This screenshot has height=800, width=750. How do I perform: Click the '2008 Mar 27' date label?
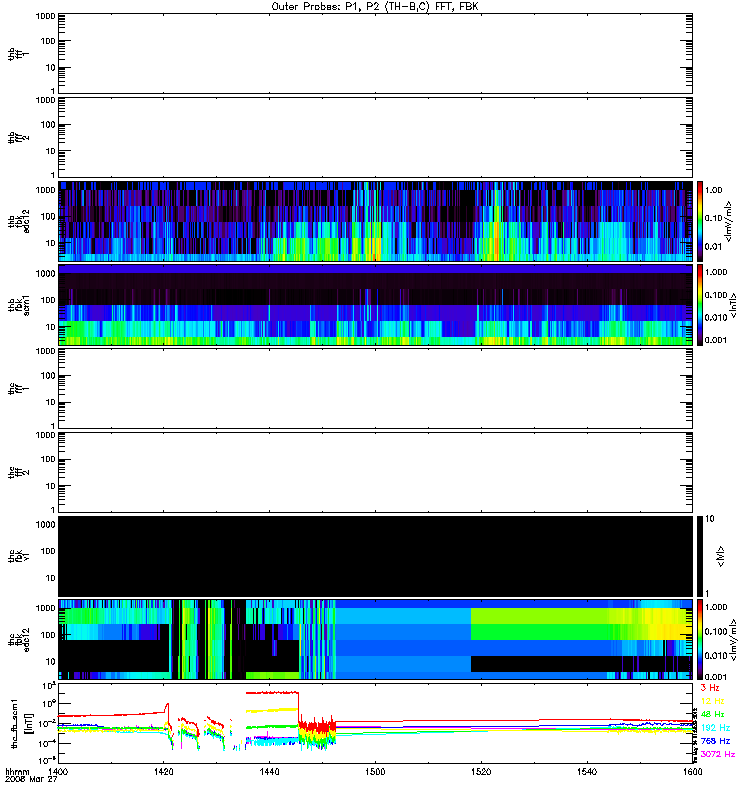(31, 780)
